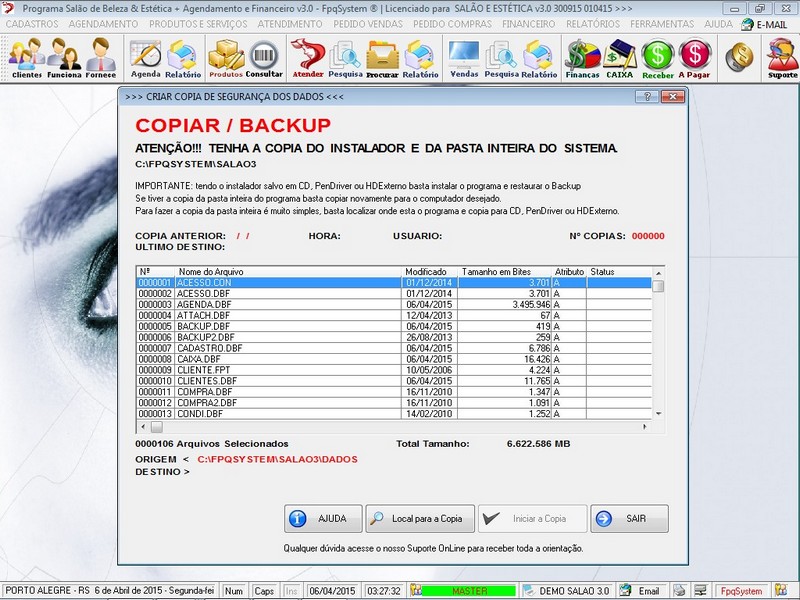Open the FERRAMENTAS menu

coord(662,24)
